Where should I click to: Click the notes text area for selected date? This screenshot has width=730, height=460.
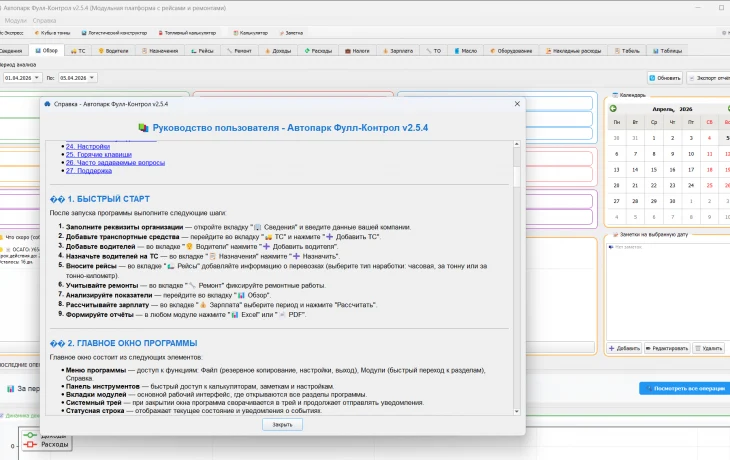pos(668,291)
